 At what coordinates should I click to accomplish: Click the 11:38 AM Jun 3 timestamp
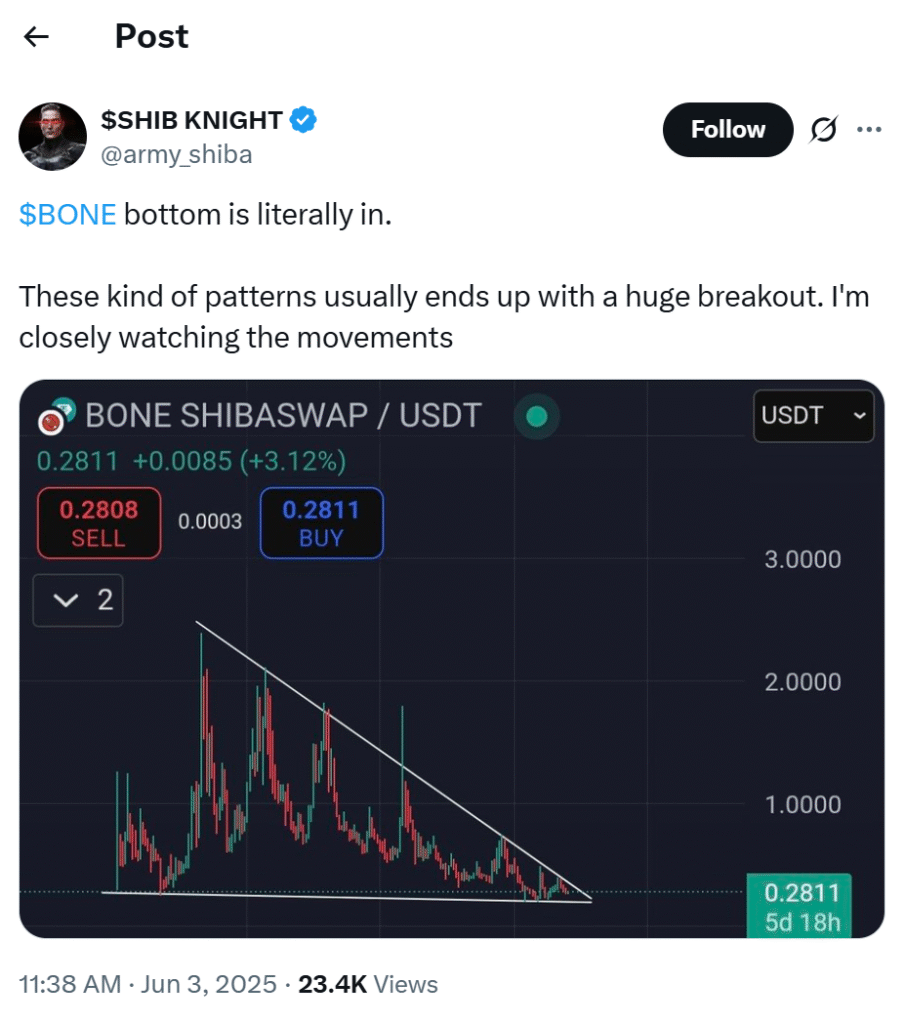tap(148, 984)
